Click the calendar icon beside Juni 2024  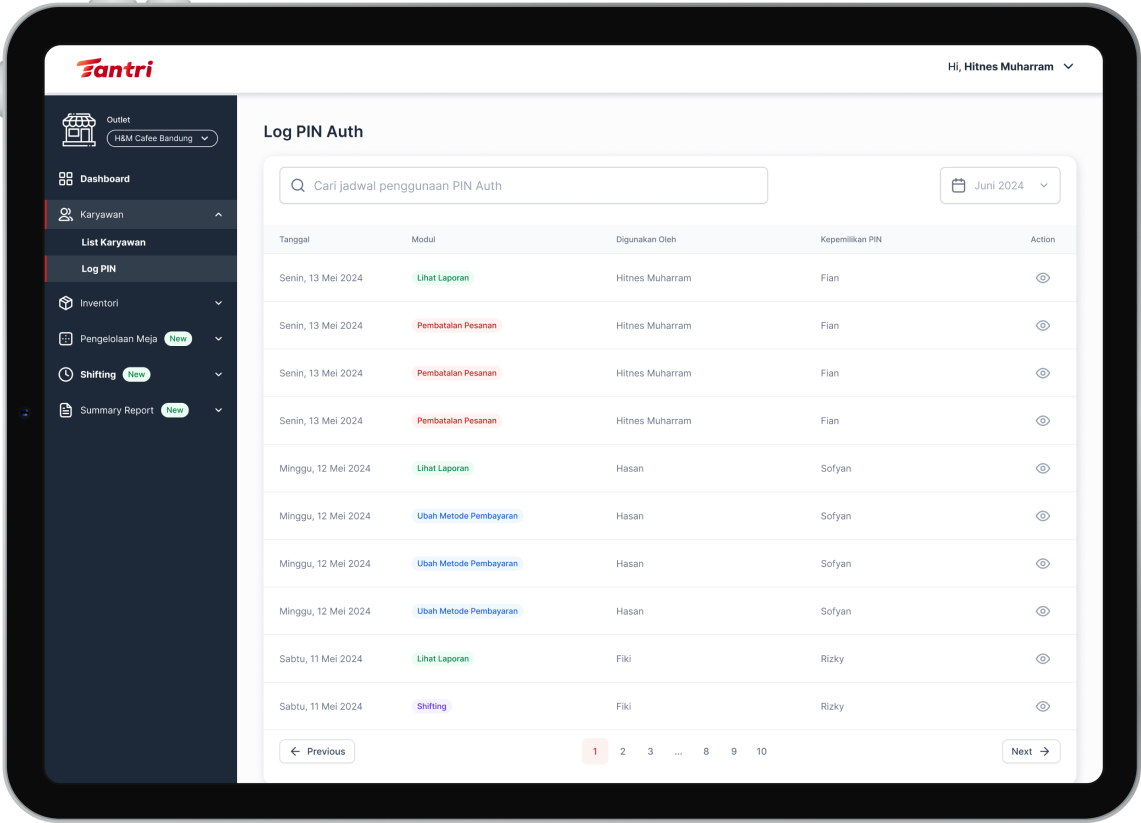tap(958, 186)
